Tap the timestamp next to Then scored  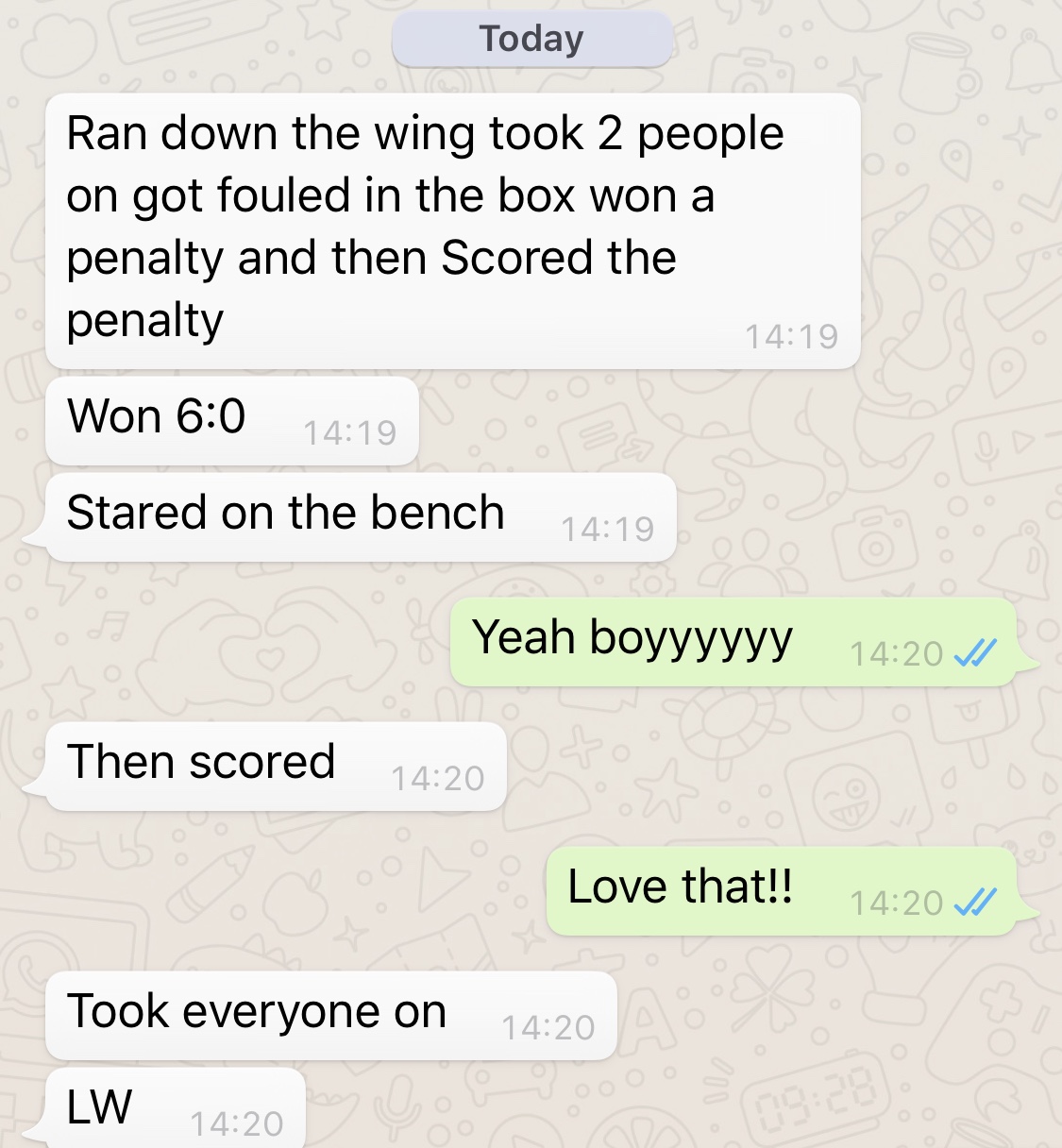(x=437, y=778)
